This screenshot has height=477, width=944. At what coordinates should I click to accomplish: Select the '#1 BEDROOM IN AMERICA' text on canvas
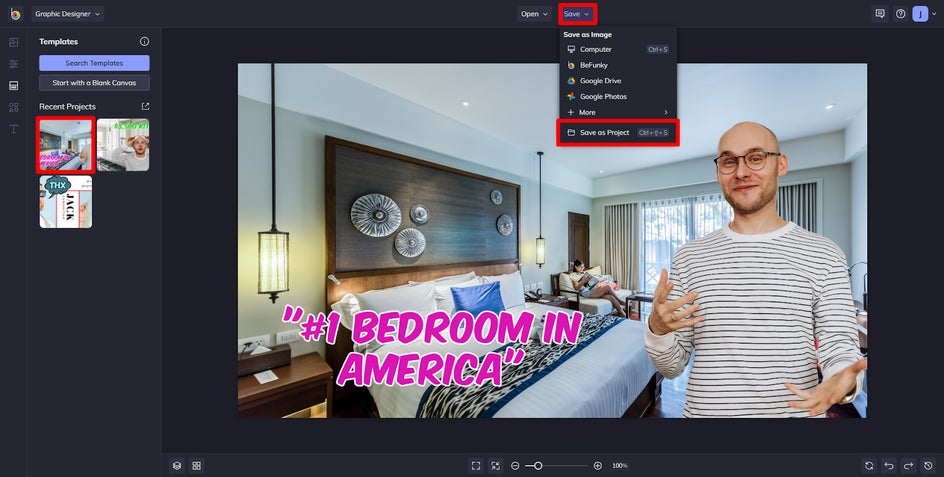click(x=431, y=349)
